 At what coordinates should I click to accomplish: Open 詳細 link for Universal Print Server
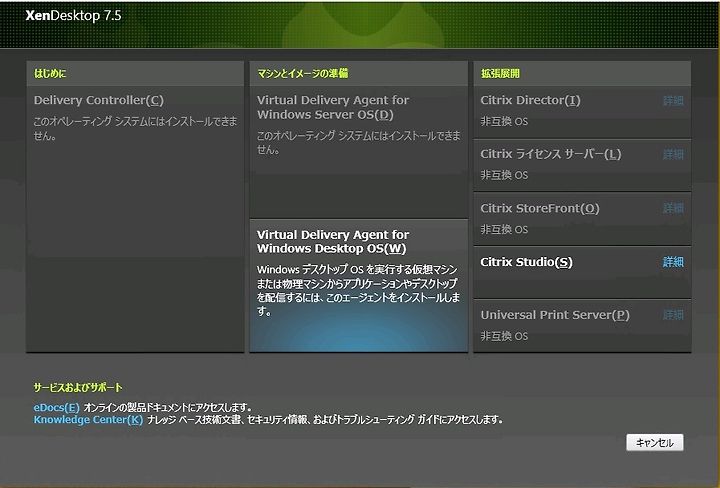click(x=673, y=315)
